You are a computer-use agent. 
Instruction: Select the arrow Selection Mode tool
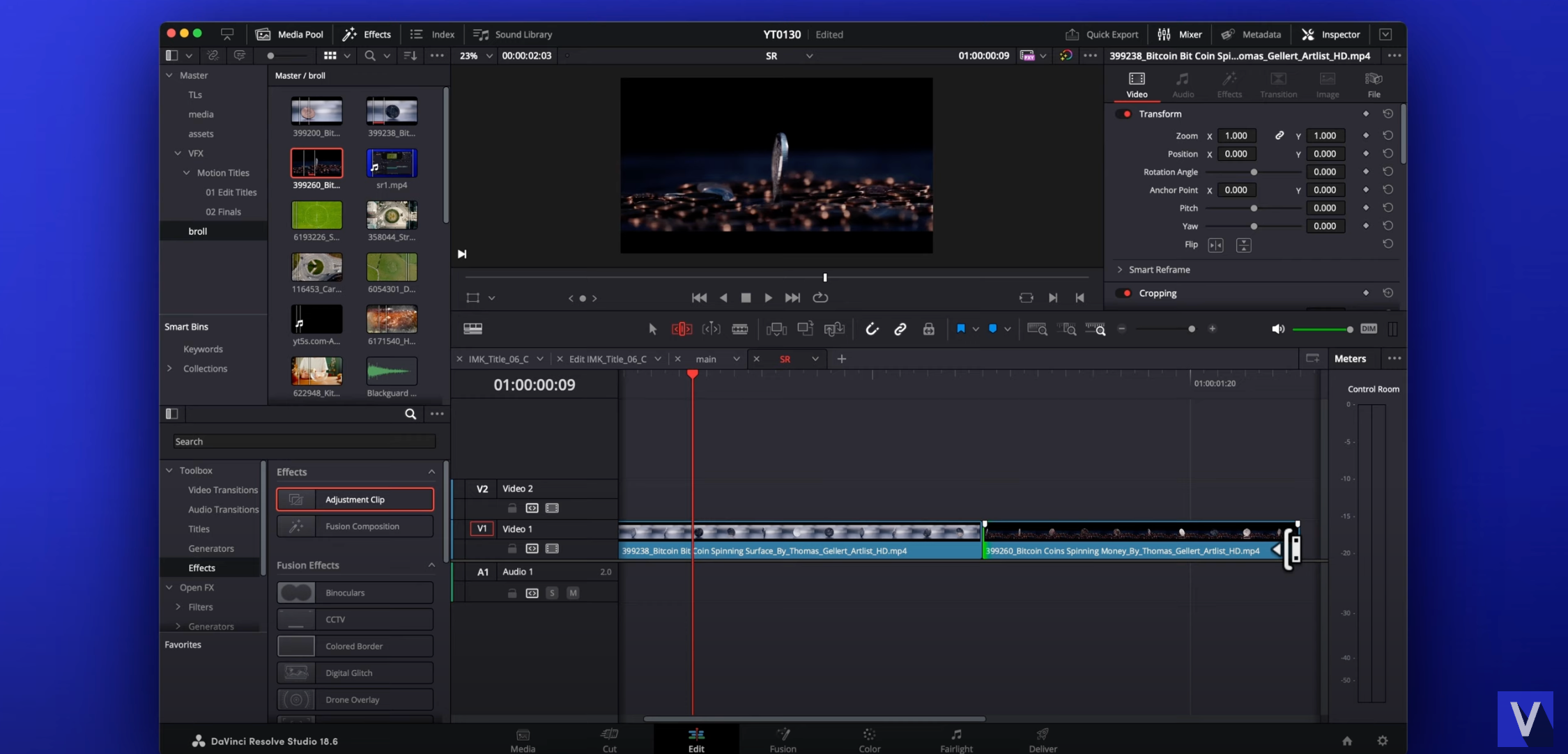[652, 329]
